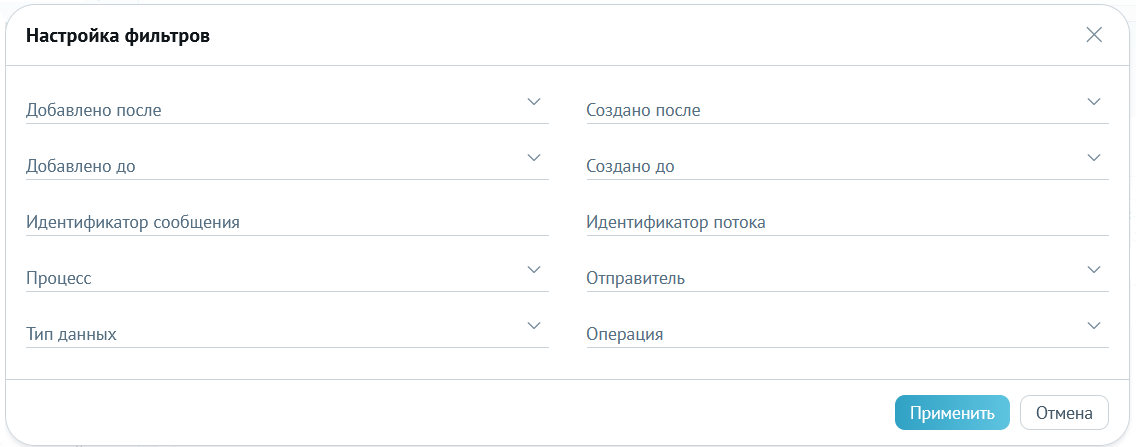The width and height of the screenshot is (1136, 447).
Task: Expand the Тип данных chevron
Action: click(x=534, y=325)
